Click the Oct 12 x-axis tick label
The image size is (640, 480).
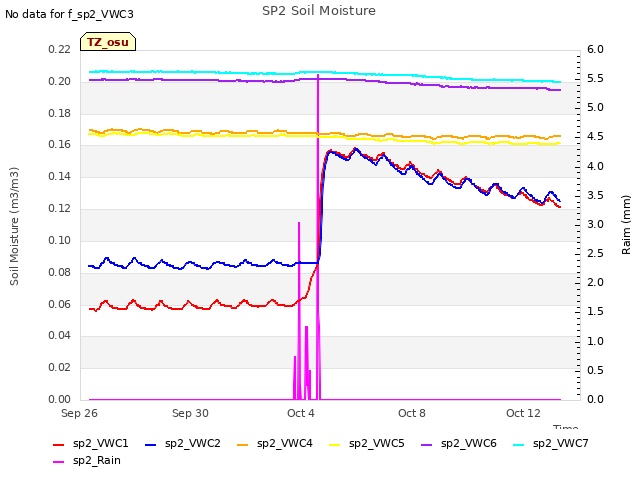click(523, 413)
